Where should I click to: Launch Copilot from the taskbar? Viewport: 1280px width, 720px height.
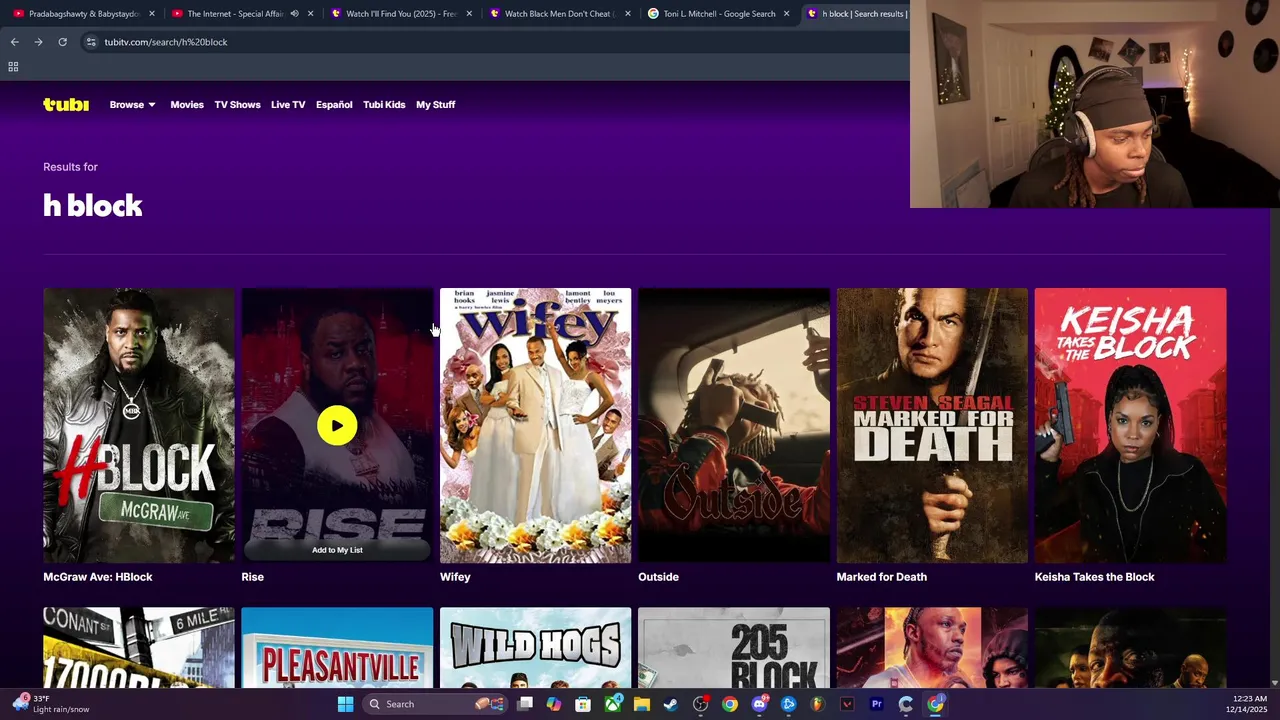[554, 704]
